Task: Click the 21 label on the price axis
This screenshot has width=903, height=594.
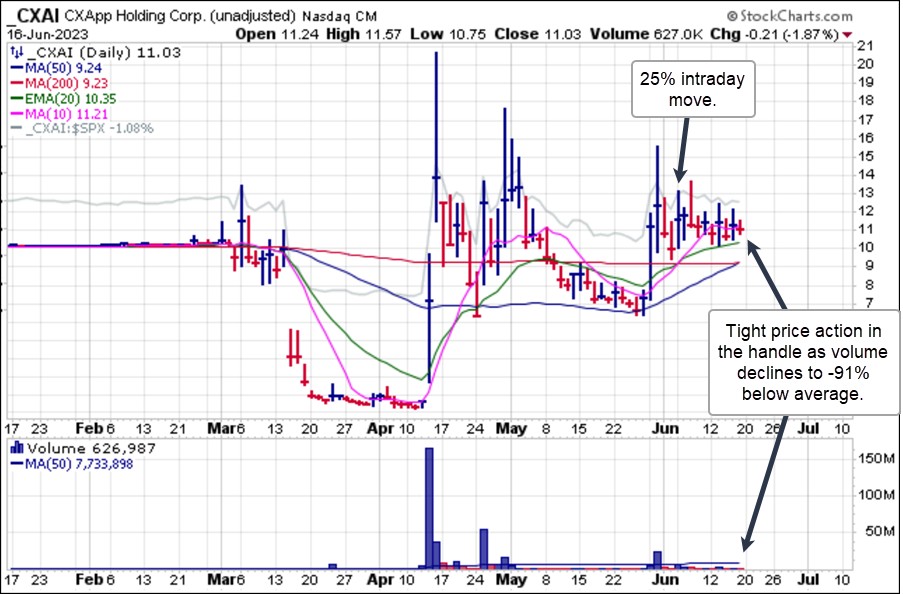Action: [865, 46]
